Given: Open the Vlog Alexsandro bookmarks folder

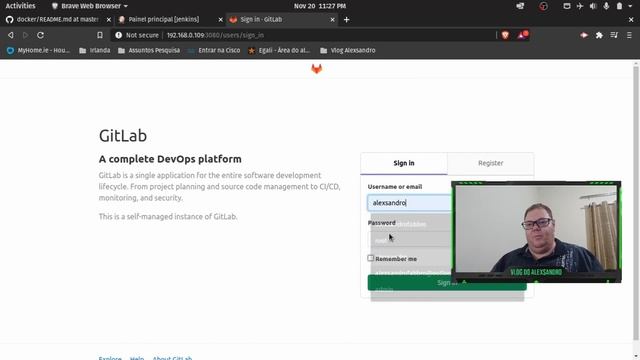Looking at the screenshot, I should tap(348, 51).
